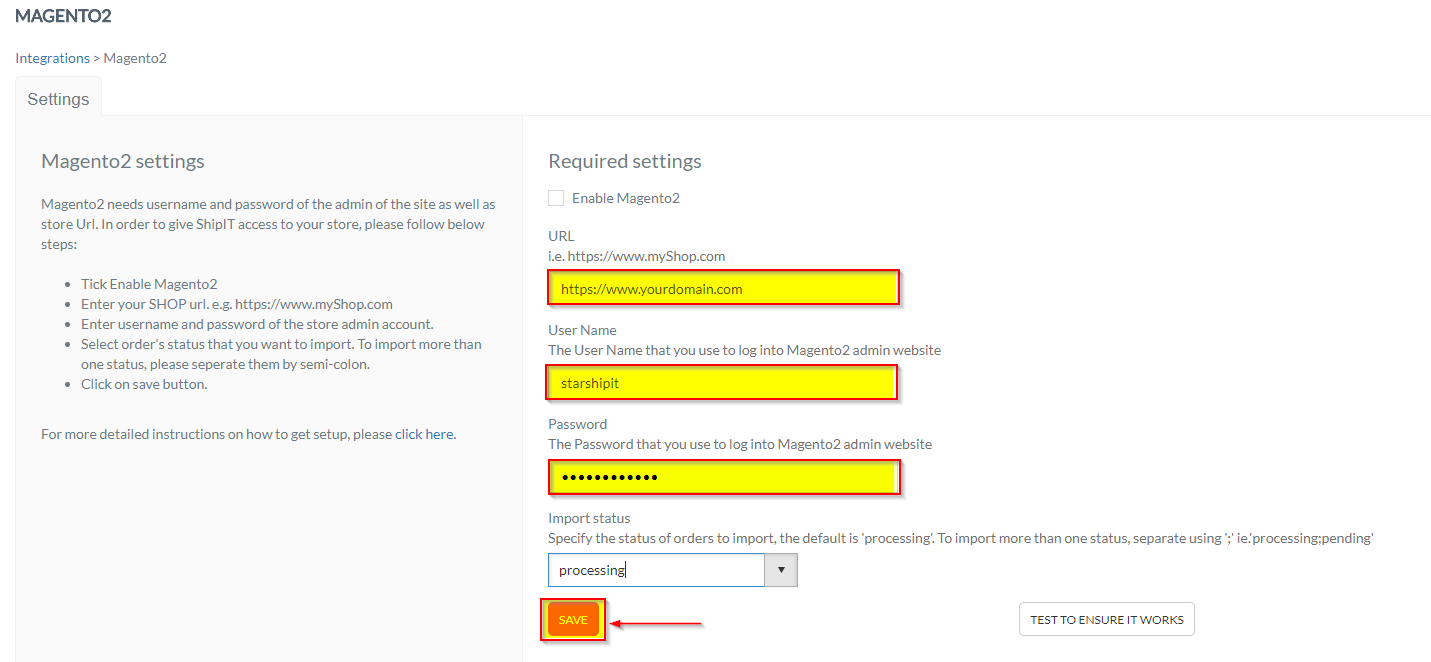The height and width of the screenshot is (662, 1431).
Task: Focus the Password input field
Action: pyautogui.click(x=724, y=477)
